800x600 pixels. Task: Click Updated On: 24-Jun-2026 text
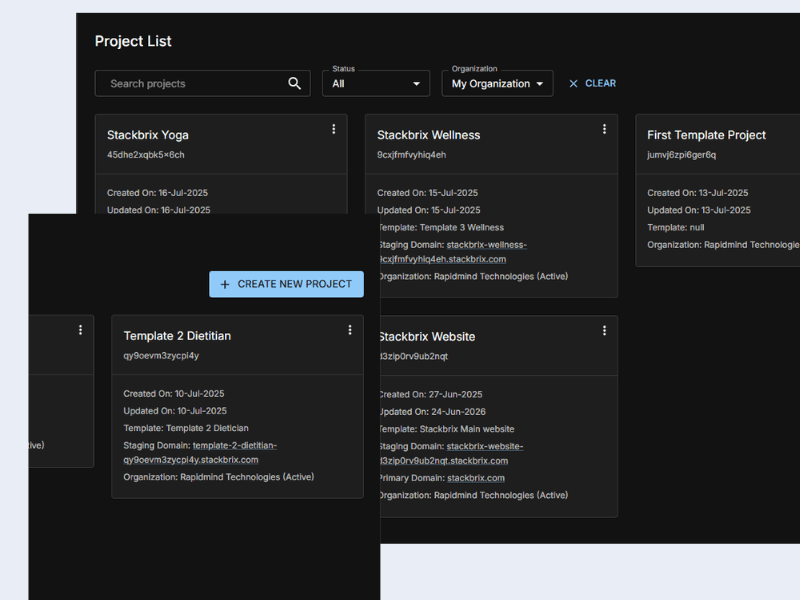click(432, 412)
